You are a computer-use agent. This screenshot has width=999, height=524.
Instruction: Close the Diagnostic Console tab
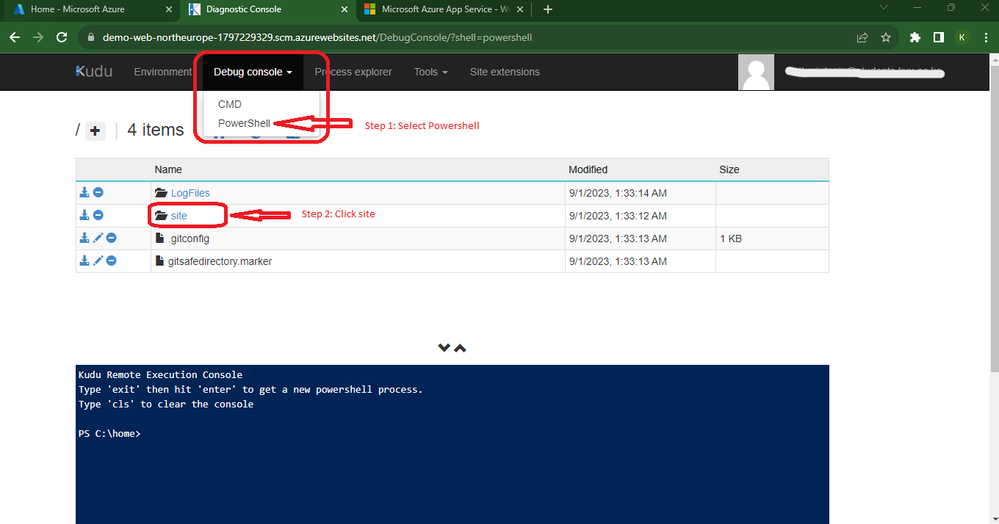(x=344, y=10)
